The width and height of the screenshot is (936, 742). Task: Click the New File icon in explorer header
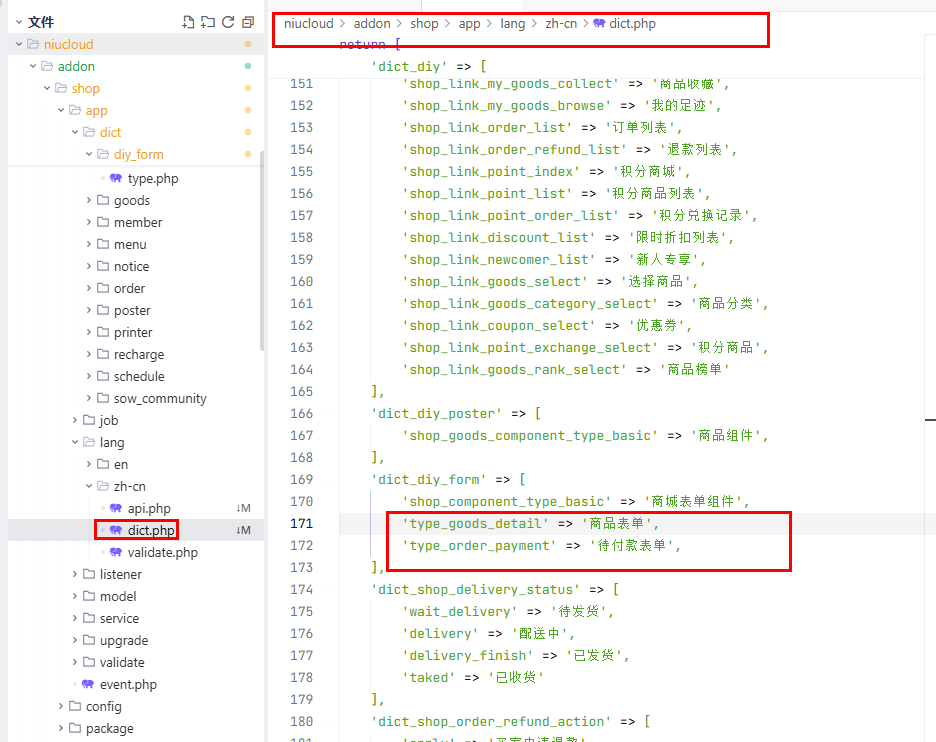click(188, 22)
